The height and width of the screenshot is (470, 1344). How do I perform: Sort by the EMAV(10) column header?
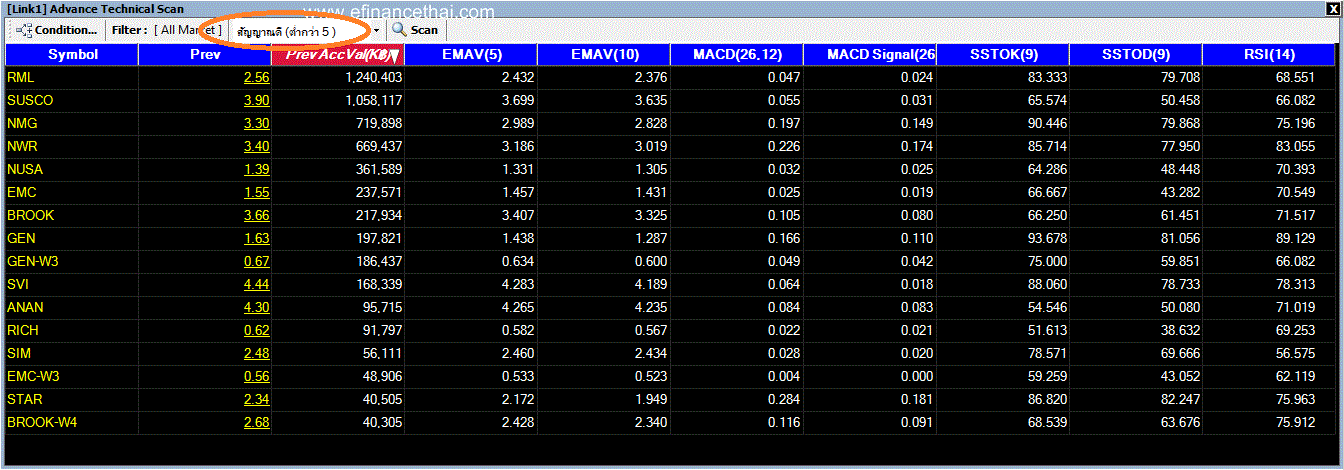click(604, 55)
